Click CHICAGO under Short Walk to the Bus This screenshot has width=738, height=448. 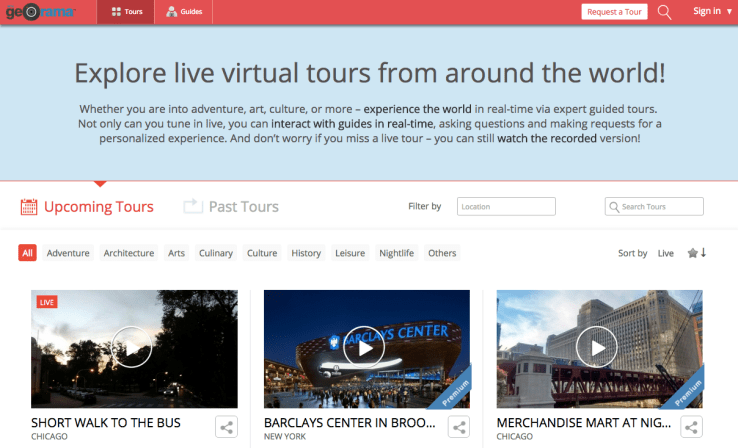pyautogui.click(x=49, y=436)
